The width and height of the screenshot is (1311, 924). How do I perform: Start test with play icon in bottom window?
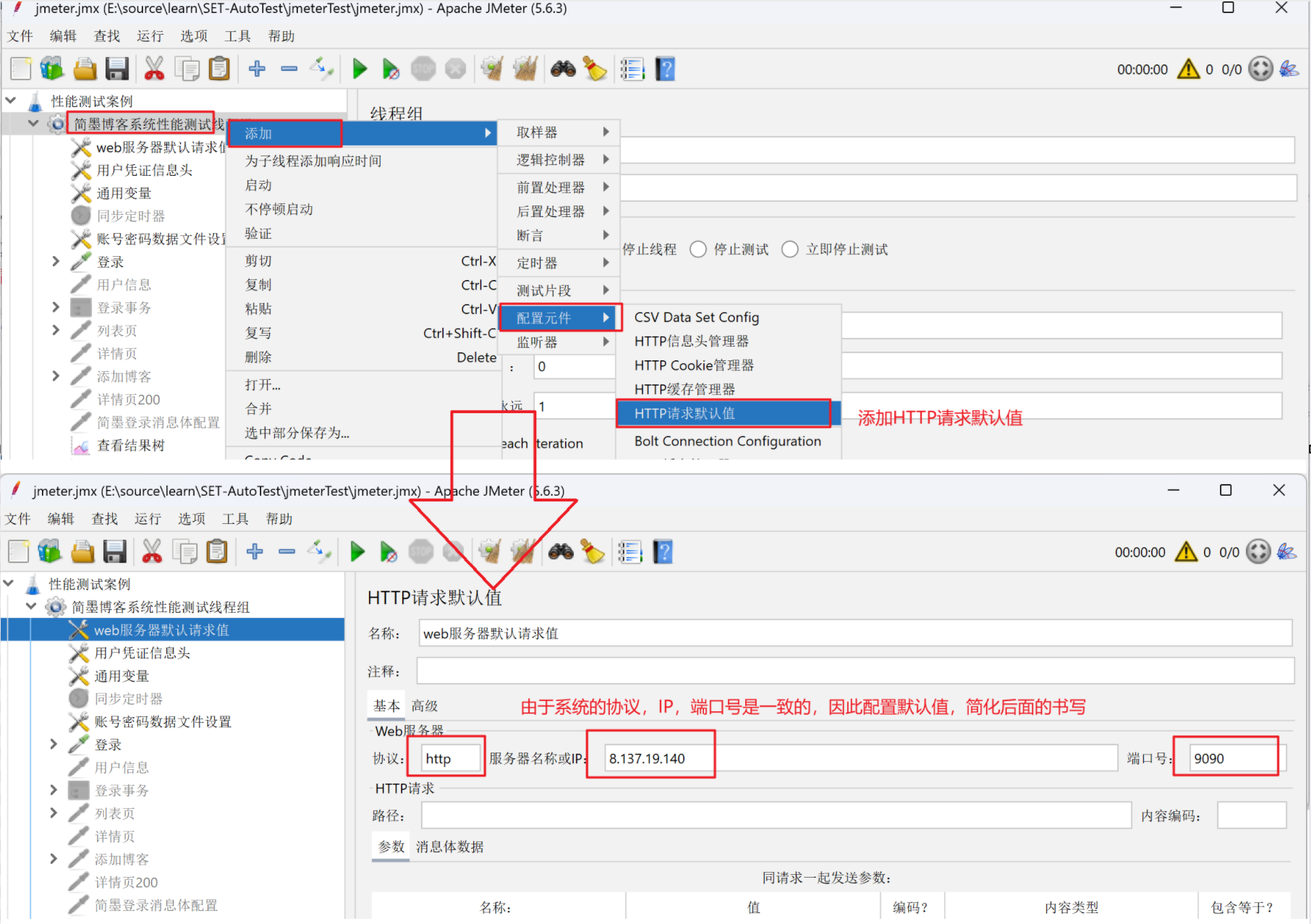pyautogui.click(x=357, y=551)
